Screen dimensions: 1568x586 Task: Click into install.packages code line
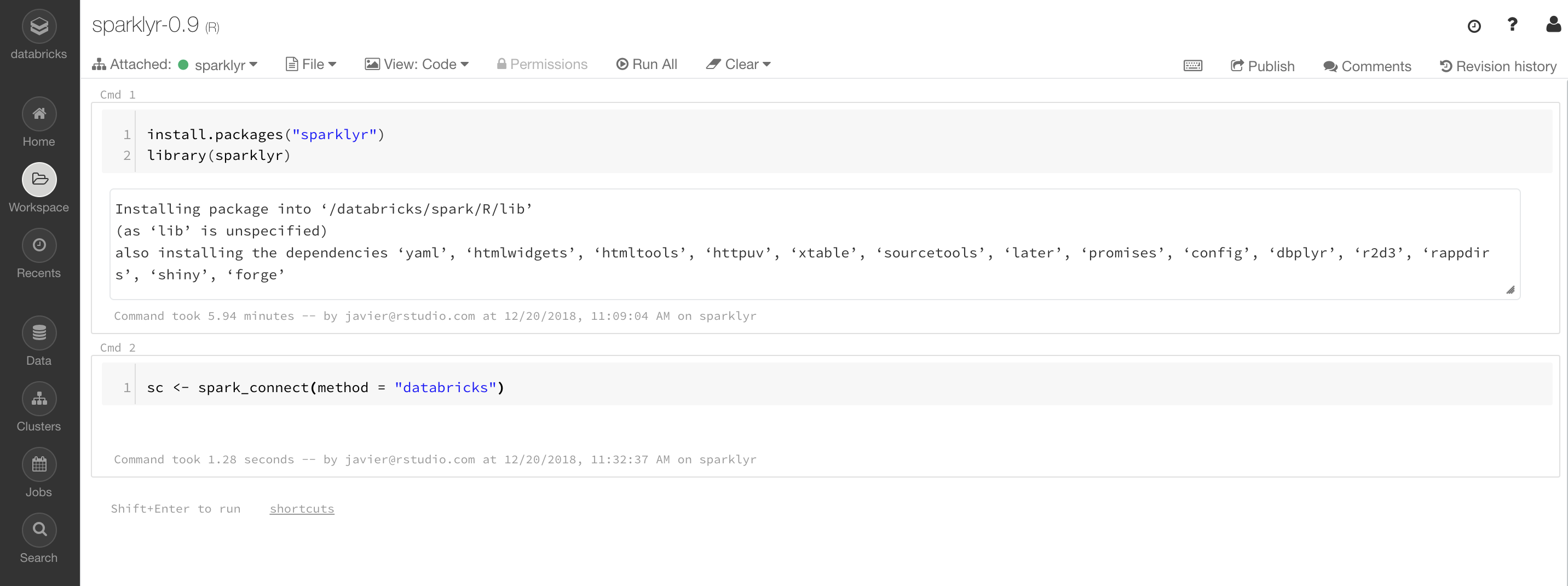click(266, 135)
